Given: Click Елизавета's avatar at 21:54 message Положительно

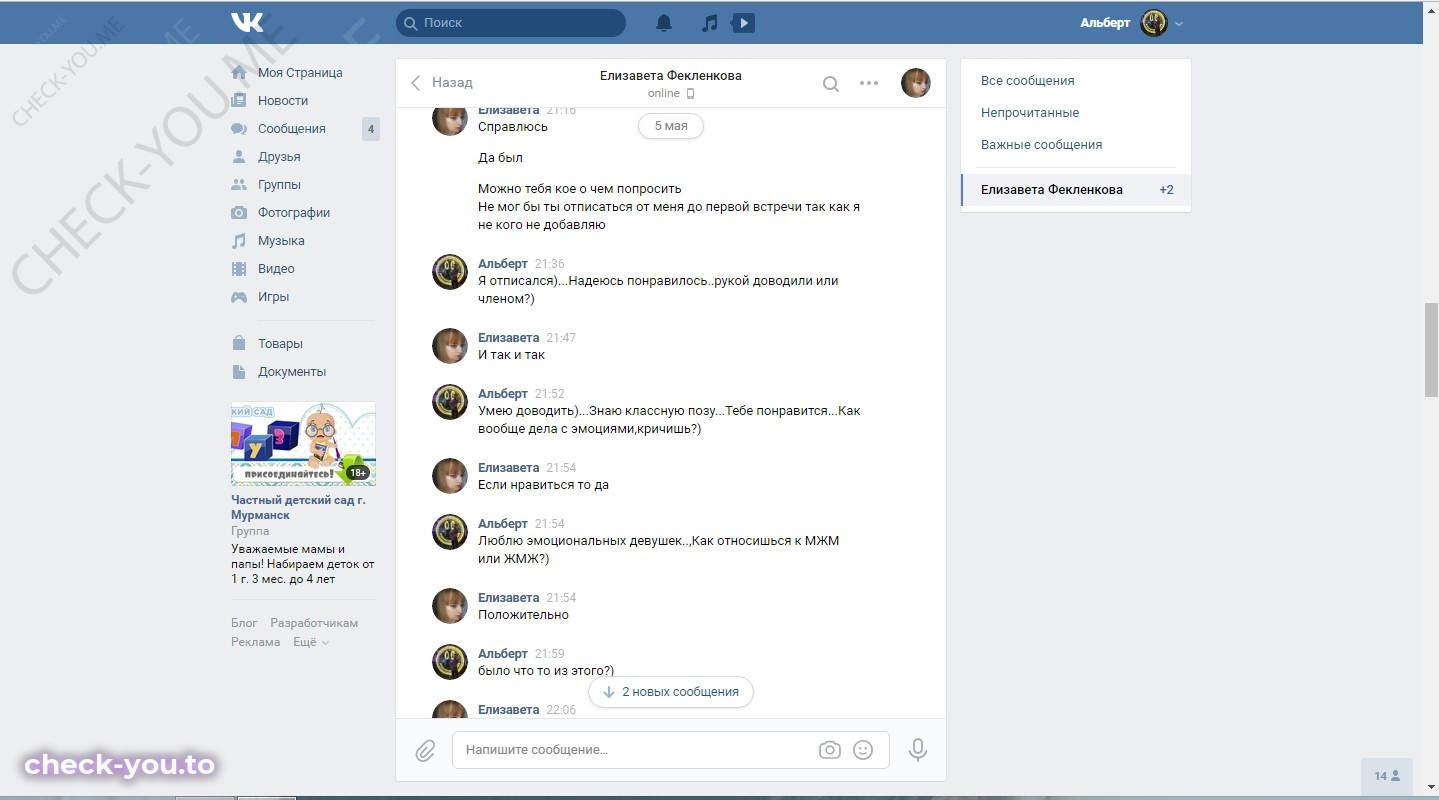Looking at the screenshot, I should 450,606.
